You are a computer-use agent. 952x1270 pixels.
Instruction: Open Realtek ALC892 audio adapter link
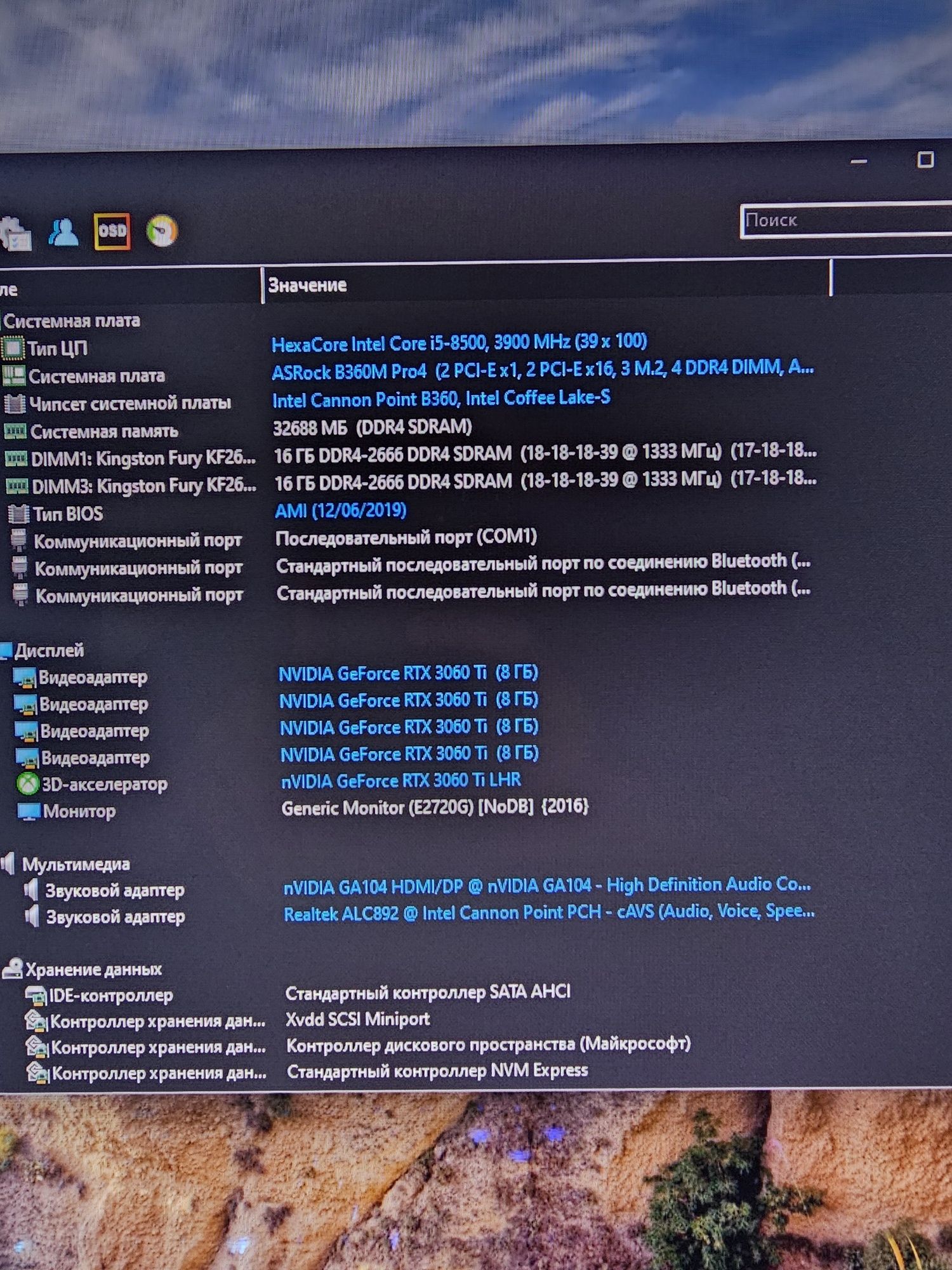[x=549, y=912]
